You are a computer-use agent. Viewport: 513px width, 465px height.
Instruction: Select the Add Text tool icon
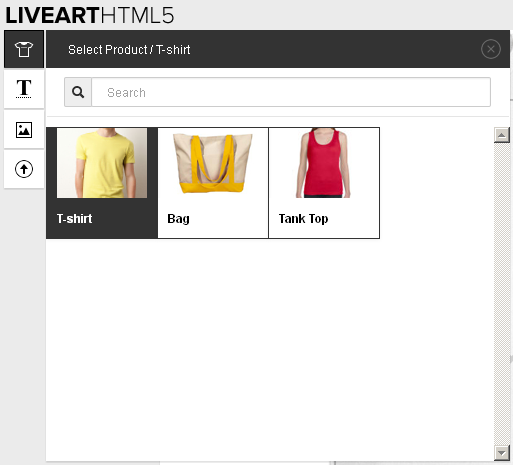(24, 89)
